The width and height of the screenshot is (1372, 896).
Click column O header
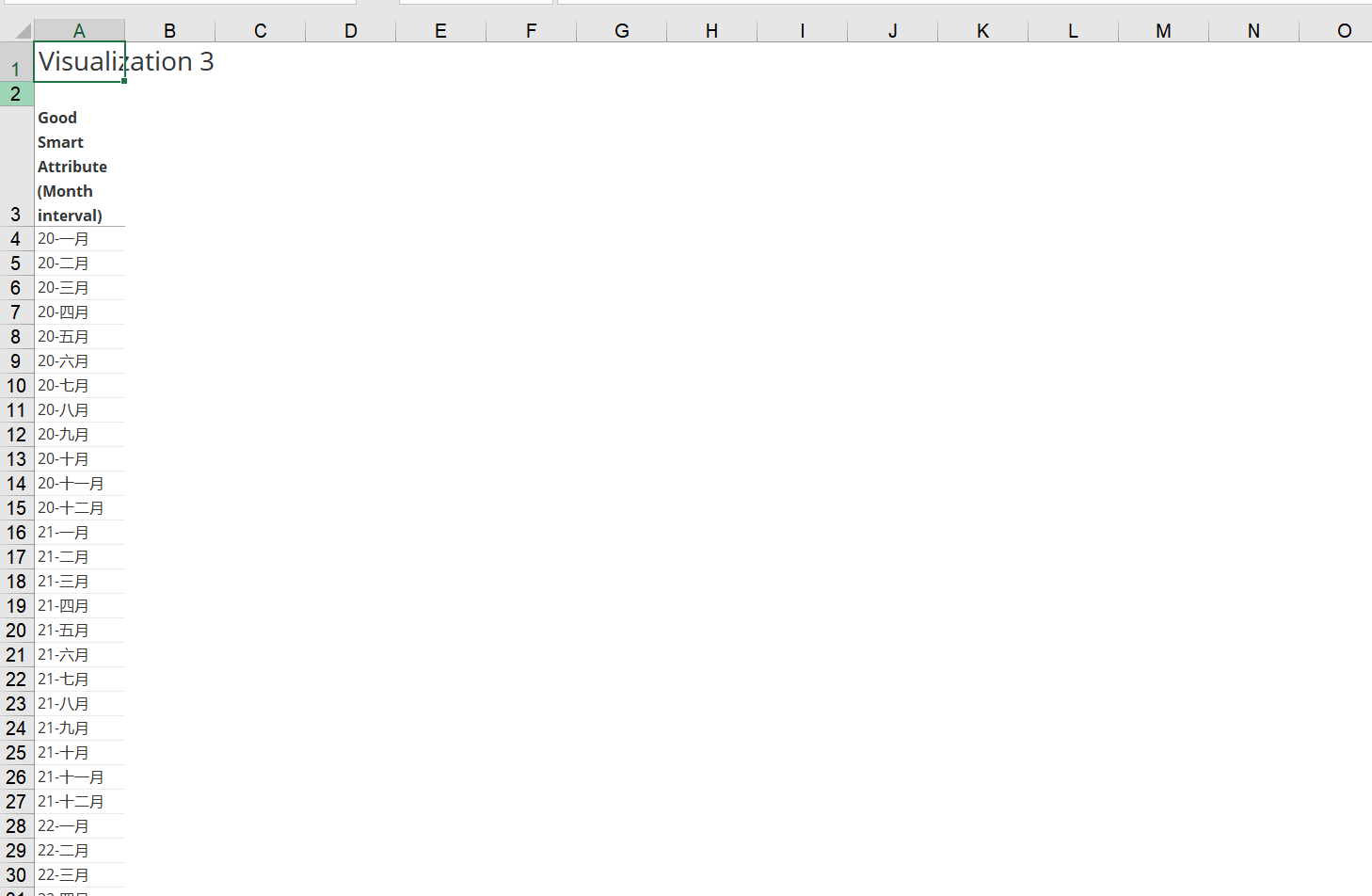click(x=1344, y=31)
